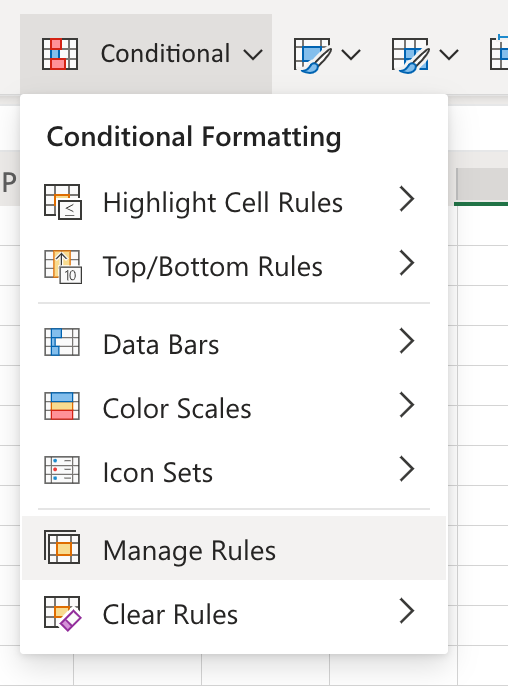Collapse the Conditional dropdown chevron
This screenshot has width=508, height=686.
click(x=253, y=55)
